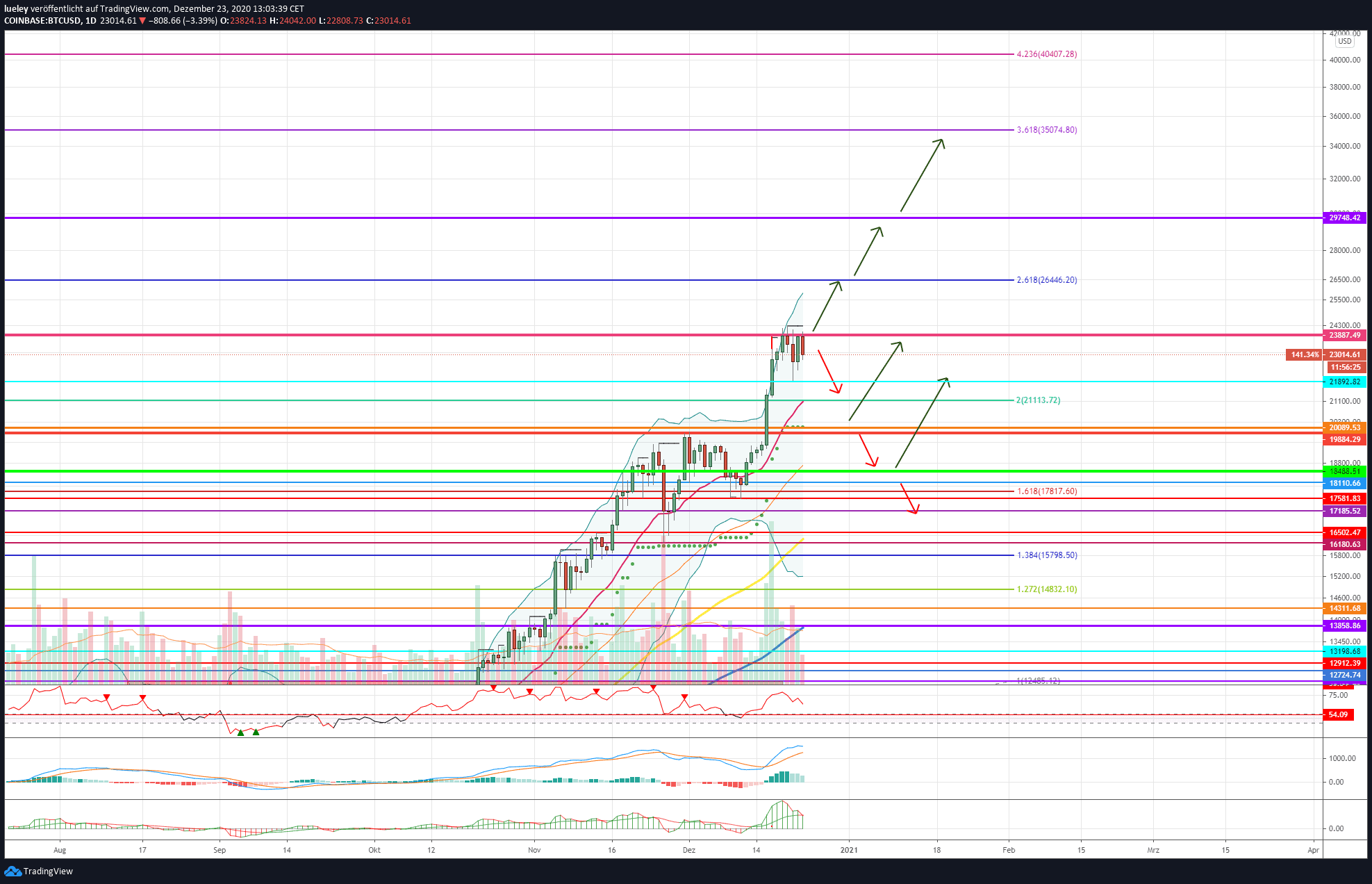Click the 2021 label on time axis
The image size is (1372, 884).
point(849,850)
